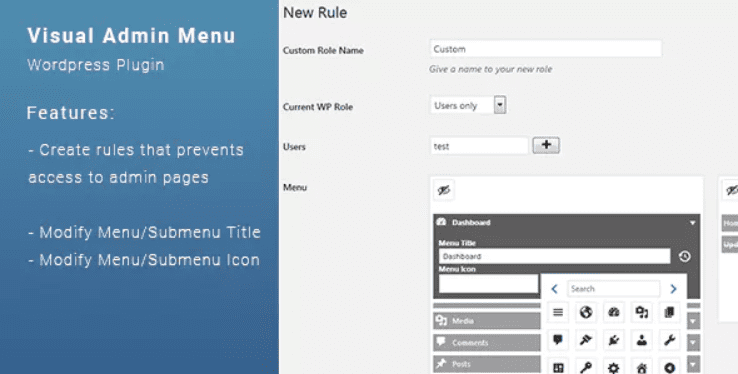Select the Comments menu row
Viewport: 738px width, 374px height.
(x=487, y=342)
